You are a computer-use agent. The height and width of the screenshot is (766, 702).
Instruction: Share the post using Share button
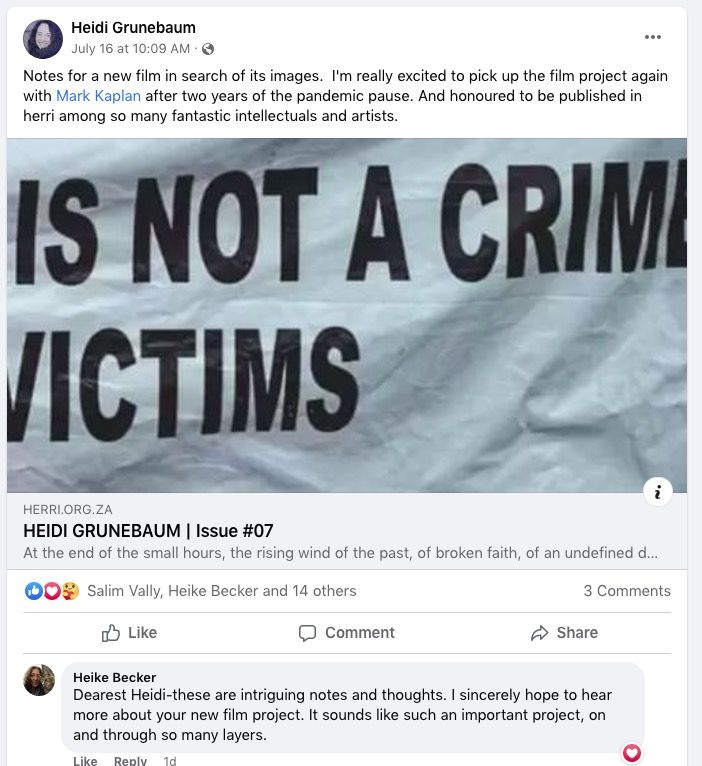[564, 633]
